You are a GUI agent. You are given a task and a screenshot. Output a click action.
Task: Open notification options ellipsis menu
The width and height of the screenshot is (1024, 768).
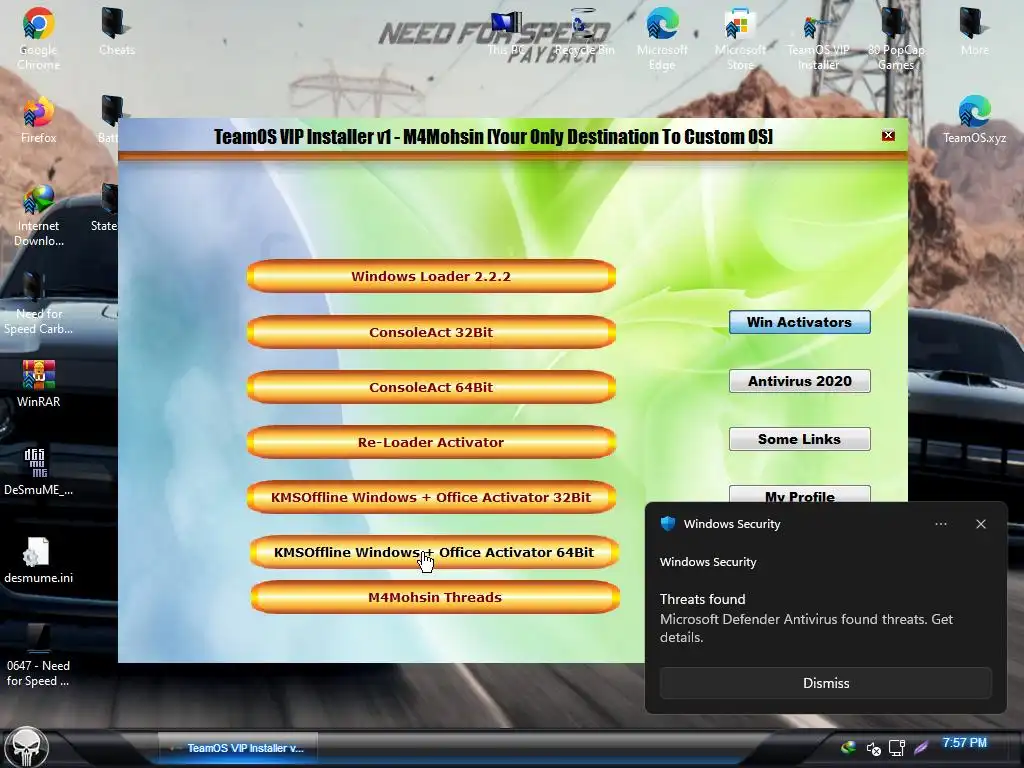pos(940,524)
